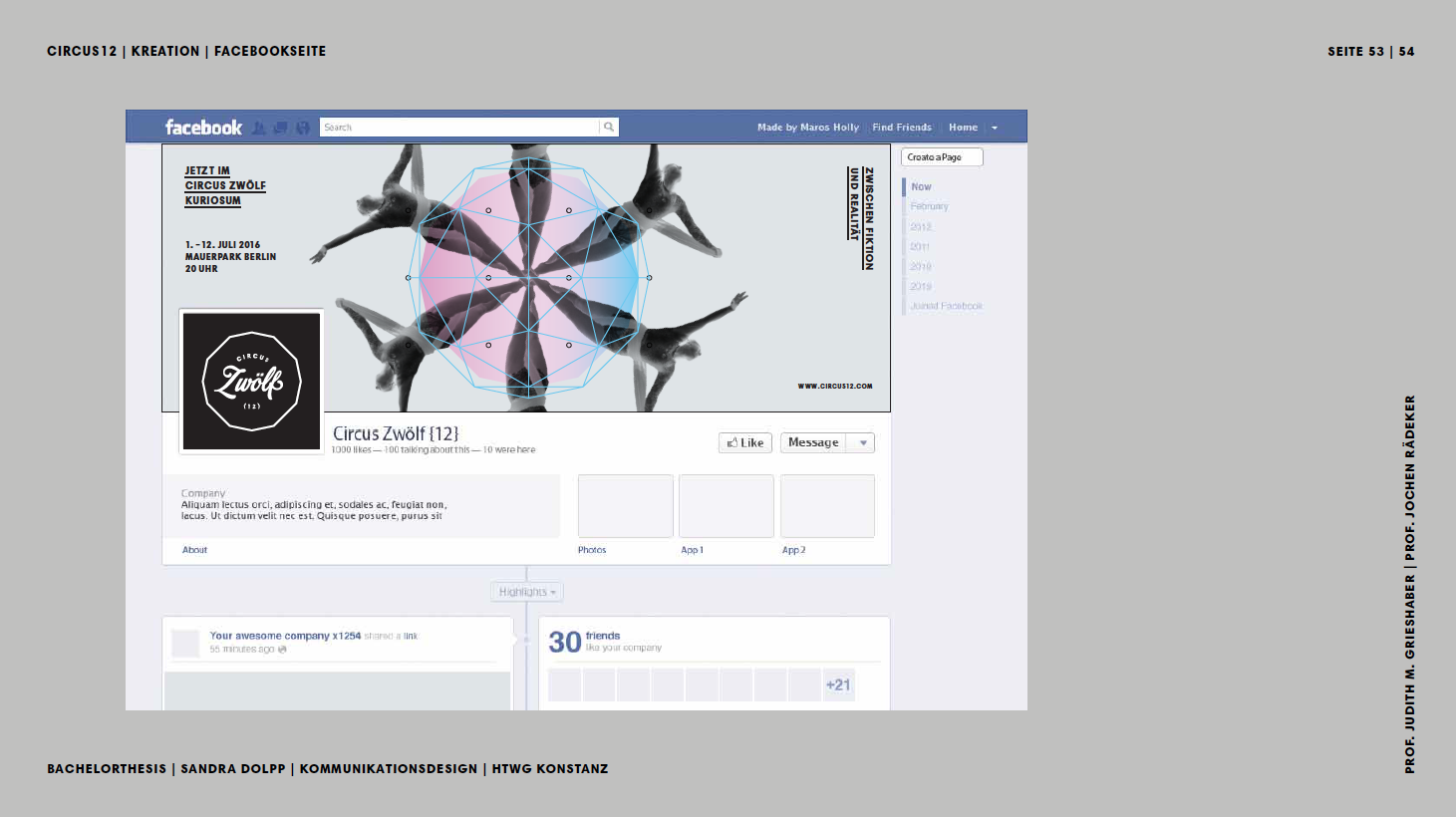
Task: Open the Made by Maros Holly link
Action: 807,128
